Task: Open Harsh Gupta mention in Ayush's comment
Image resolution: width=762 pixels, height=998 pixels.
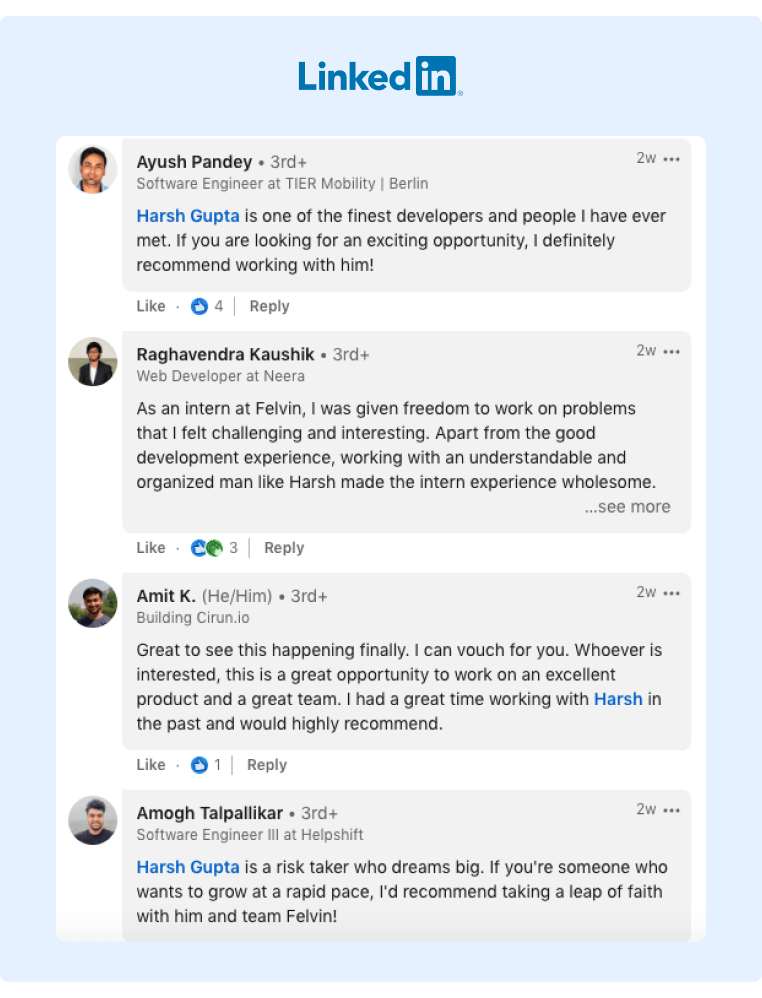Action: tap(188, 216)
